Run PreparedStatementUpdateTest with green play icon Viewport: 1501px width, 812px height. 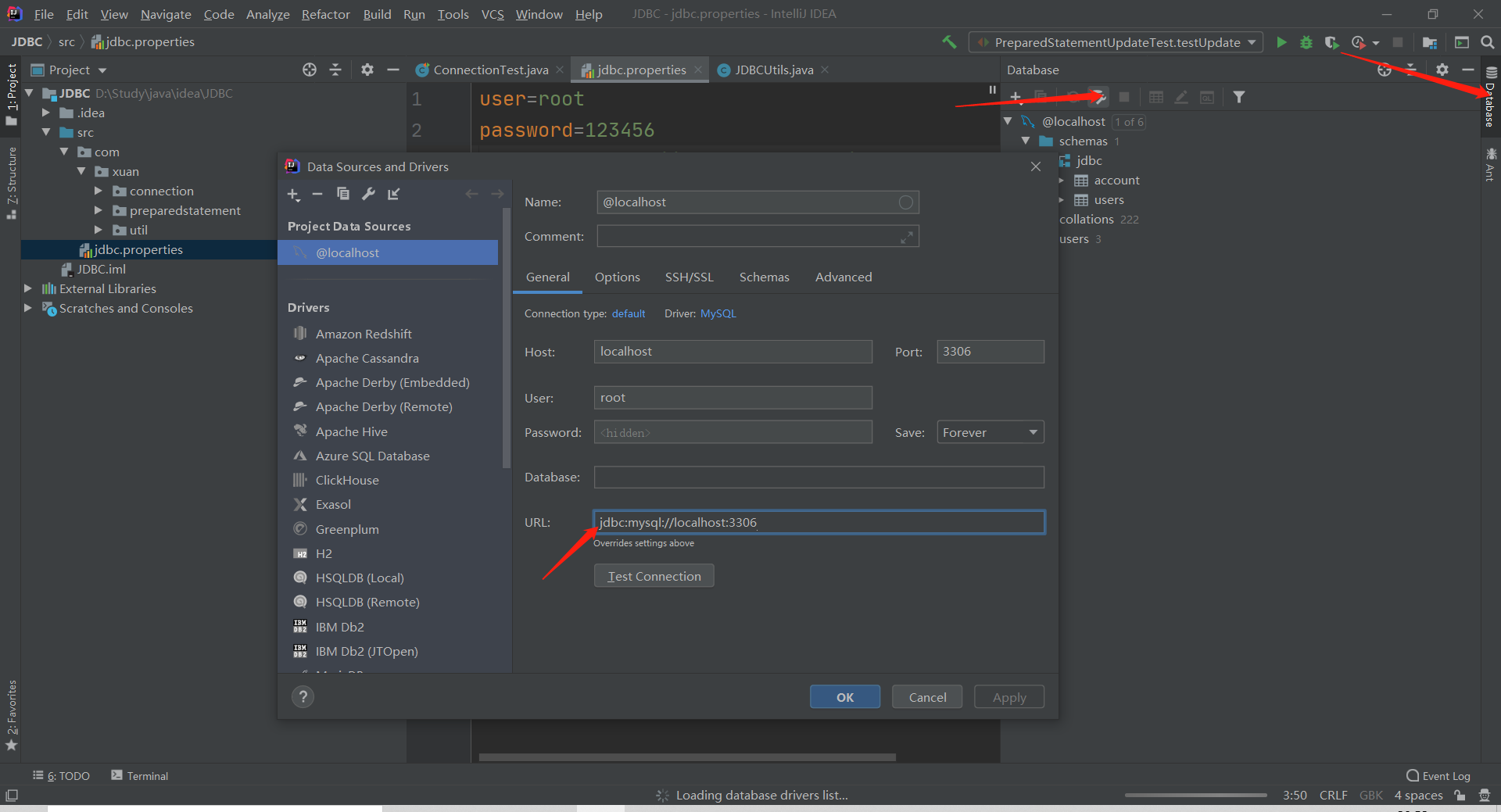click(x=1281, y=42)
